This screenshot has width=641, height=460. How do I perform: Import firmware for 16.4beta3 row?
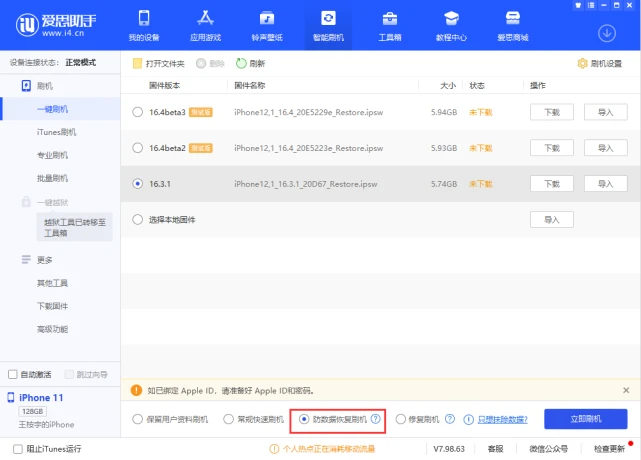pos(605,112)
